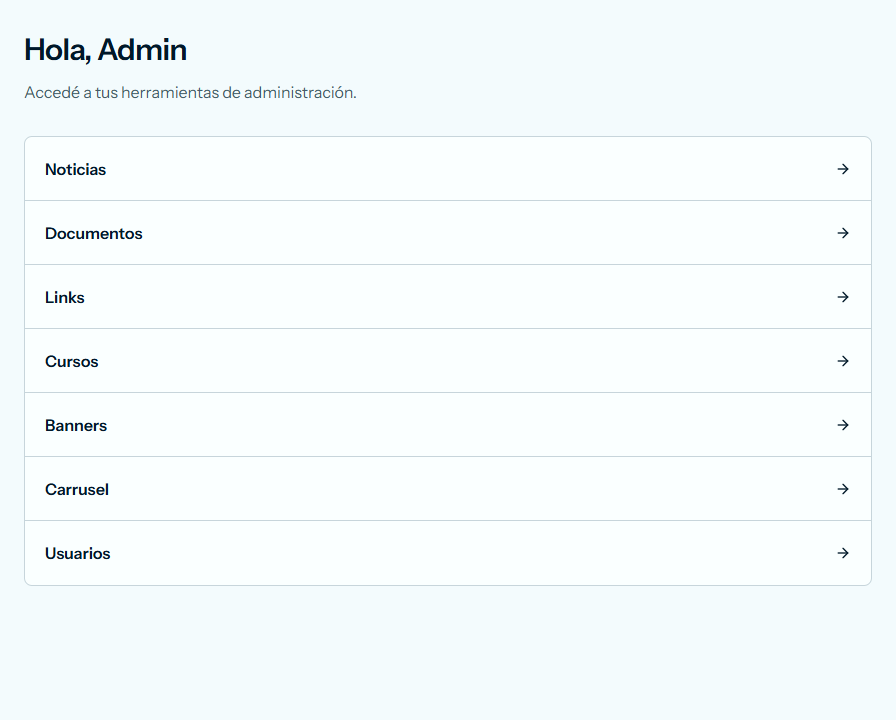Click the arrow icon in Noticias row
This screenshot has height=720, width=896.
[x=843, y=169]
